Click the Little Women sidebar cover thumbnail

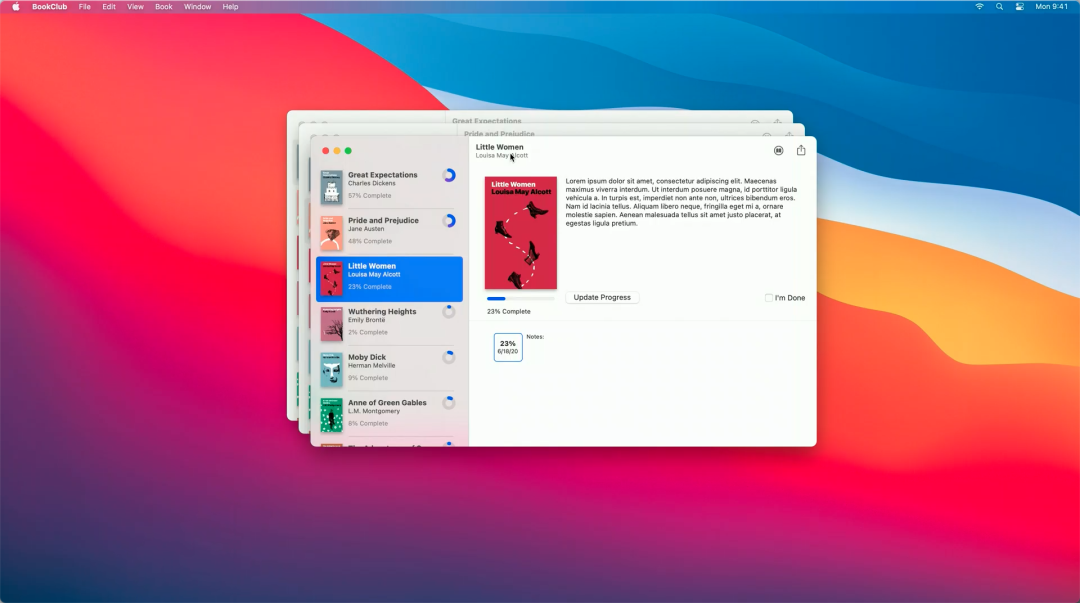(331, 278)
